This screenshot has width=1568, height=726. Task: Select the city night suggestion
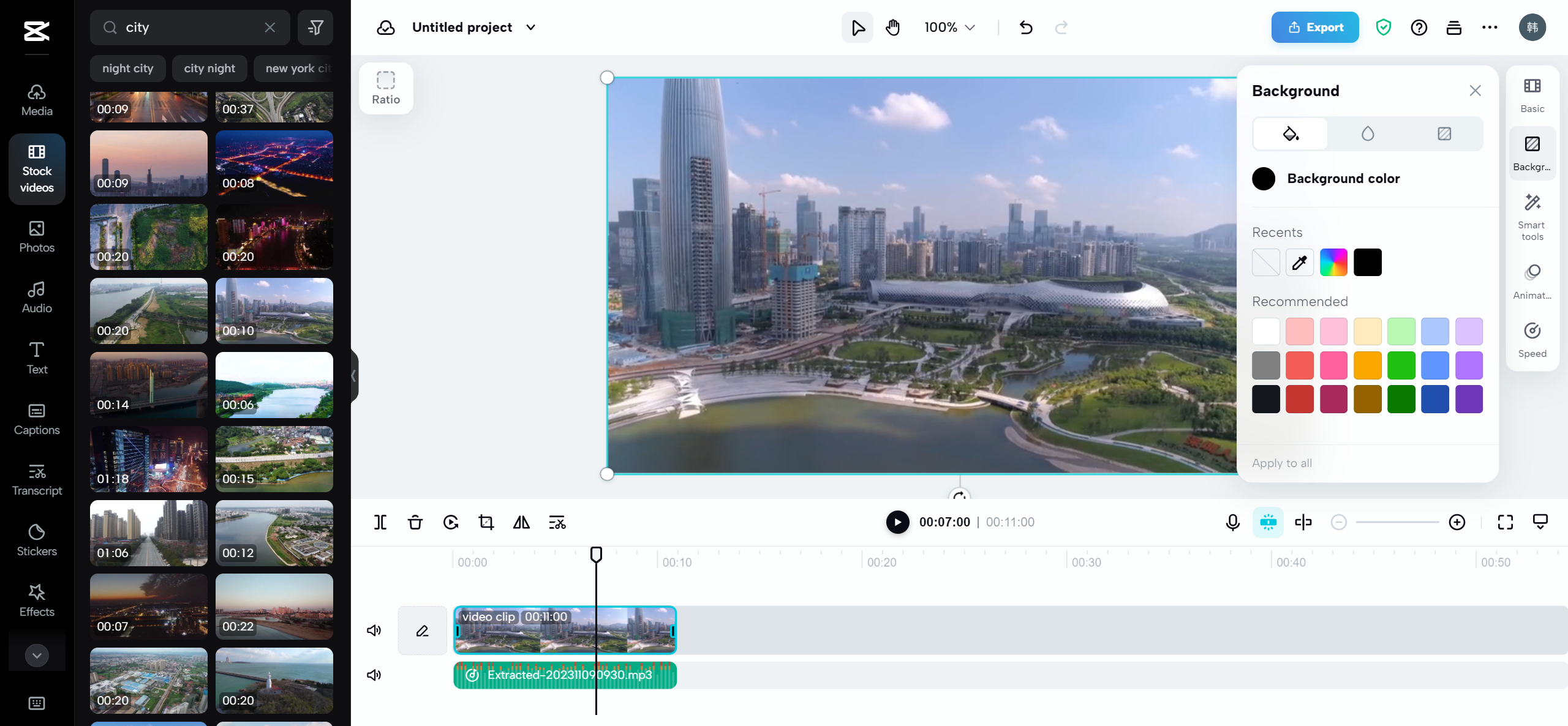[x=209, y=69]
